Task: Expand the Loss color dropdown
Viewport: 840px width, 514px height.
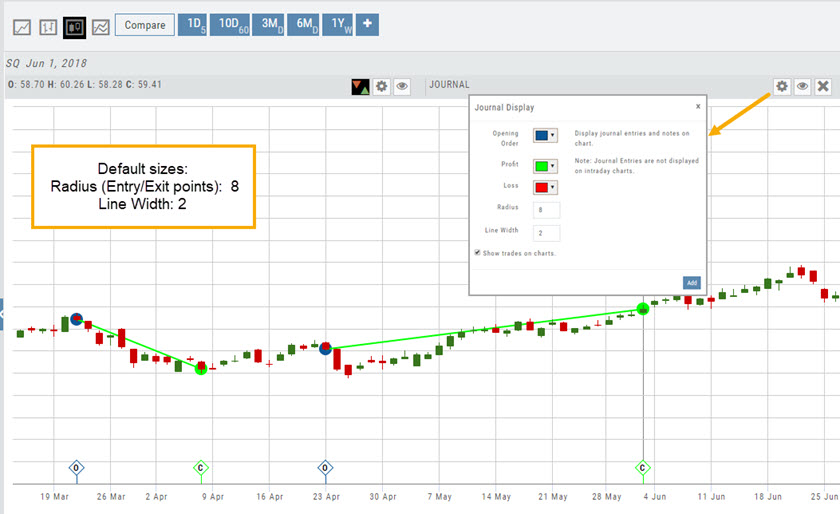Action: pyautogui.click(x=545, y=186)
